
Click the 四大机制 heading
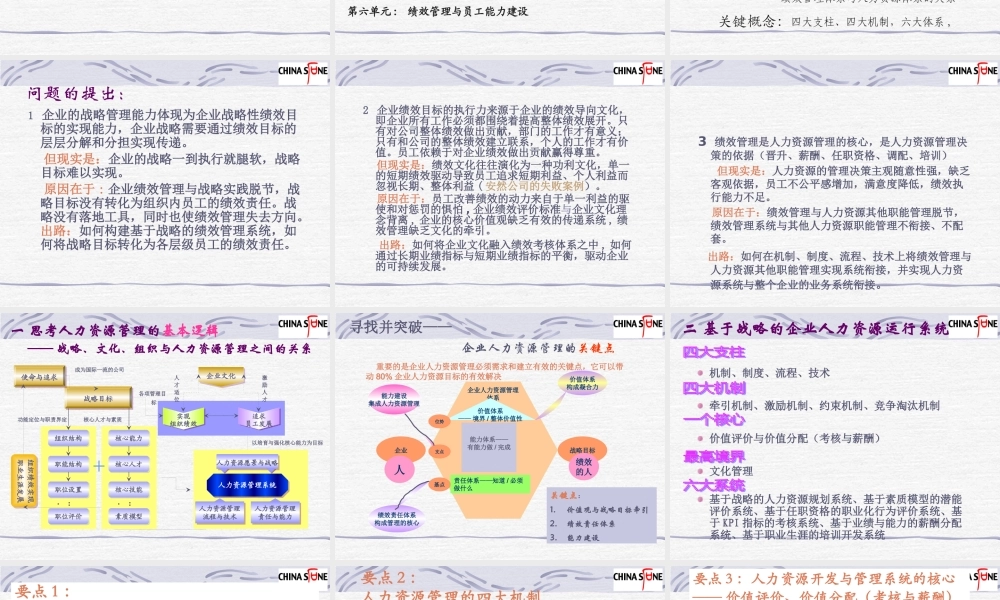pyautogui.click(x=714, y=388)
